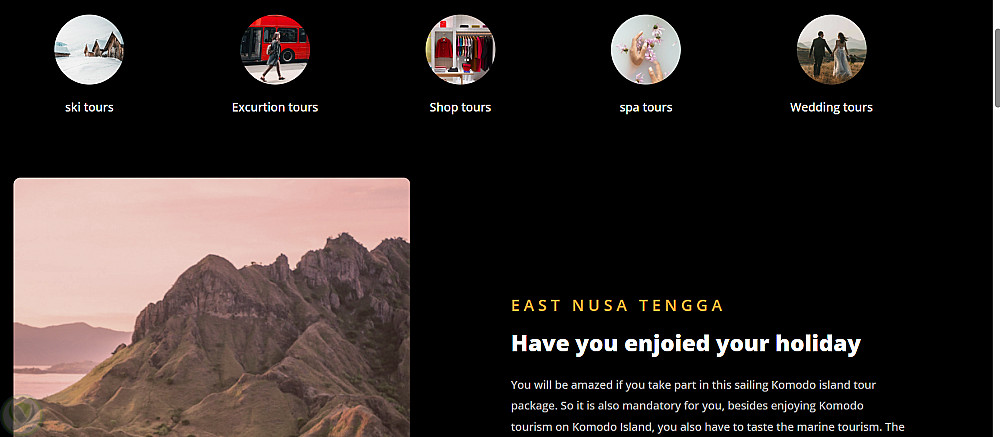Click the line starting 'You will be amazed'
1000x437 pixels.
pos(693,385)
